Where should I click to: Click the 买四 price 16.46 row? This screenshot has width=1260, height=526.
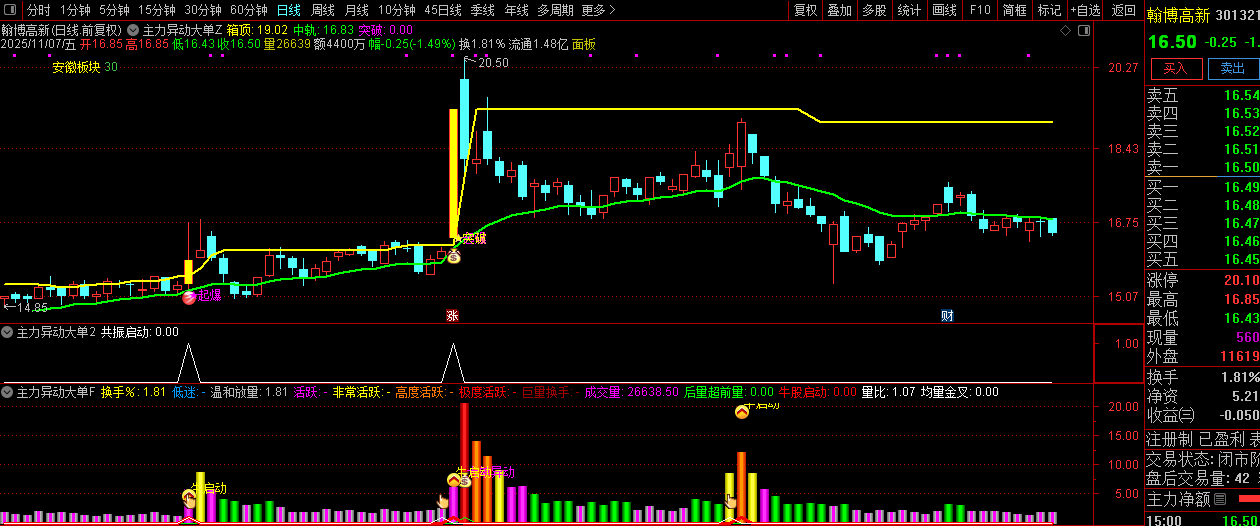tap(1202, 242)
